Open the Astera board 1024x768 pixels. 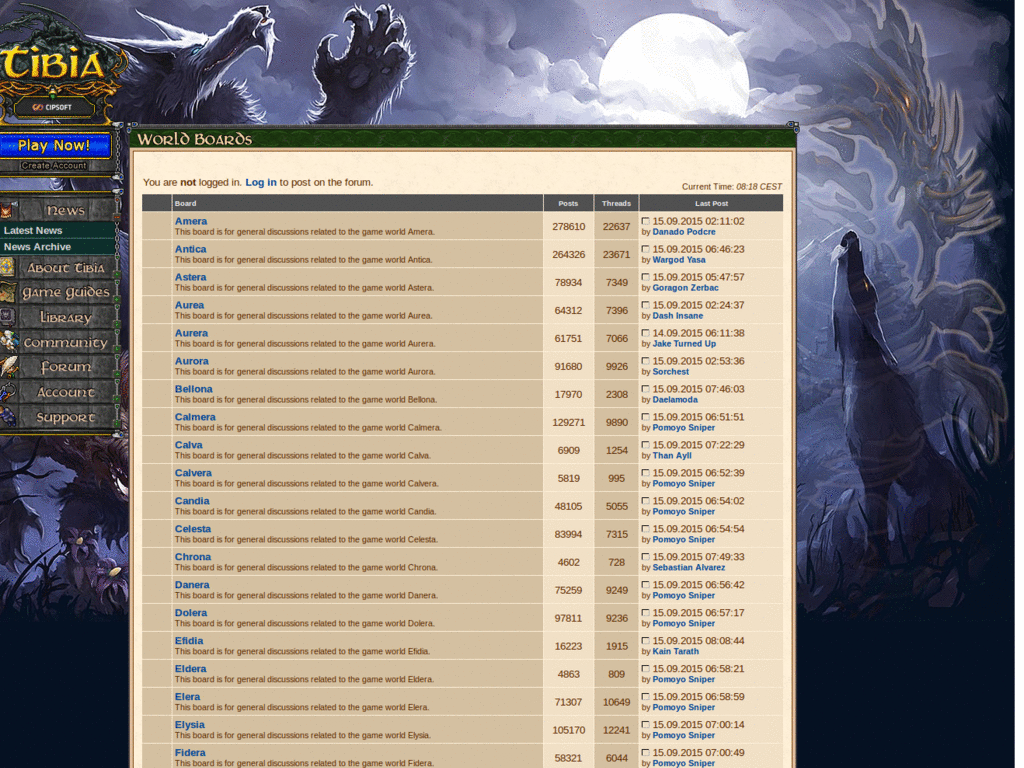[190, 278]
